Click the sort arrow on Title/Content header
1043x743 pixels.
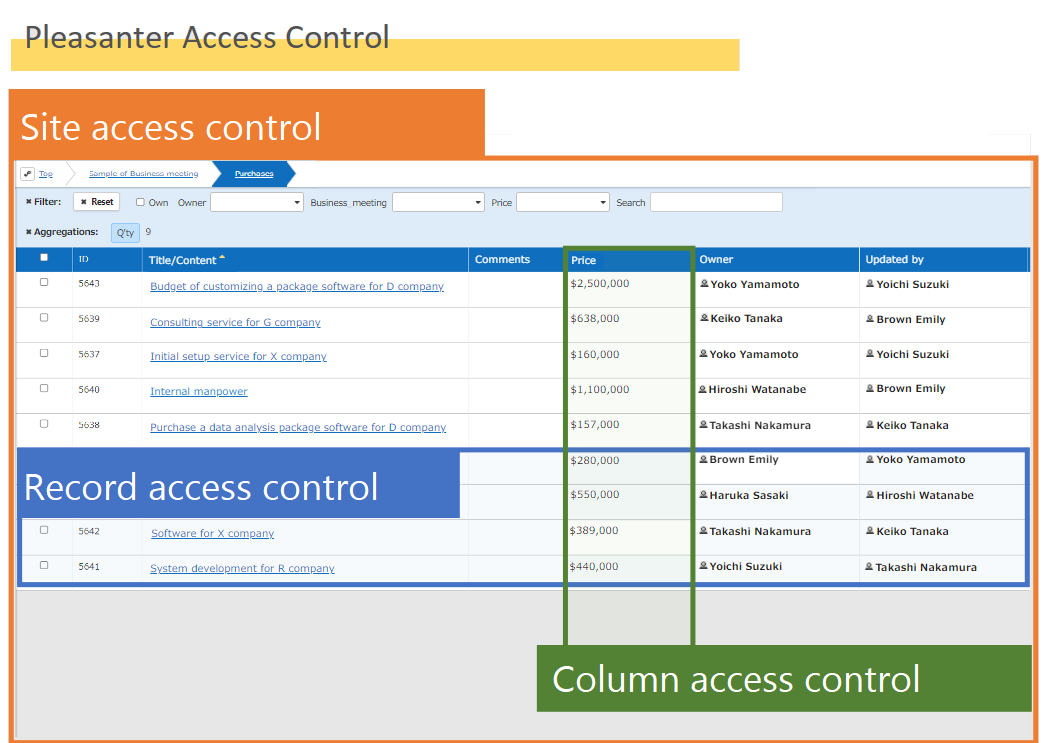[222, 258]
